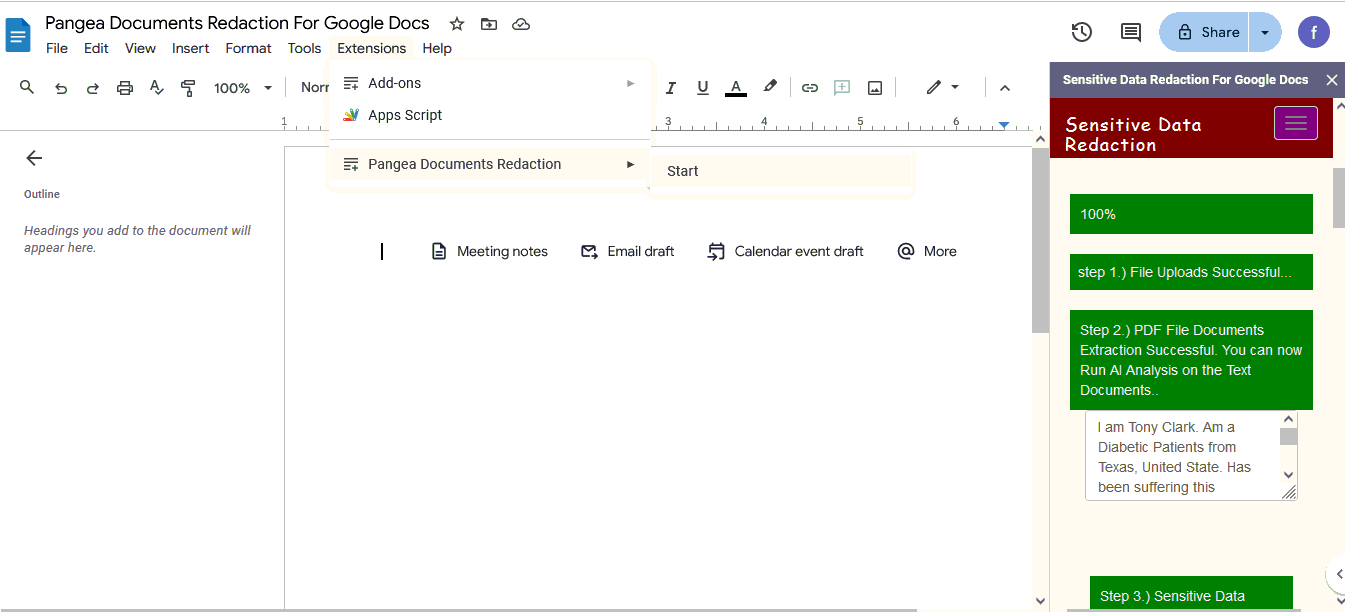Open the Format menu
1345x612 pixels.
(248, 48)
